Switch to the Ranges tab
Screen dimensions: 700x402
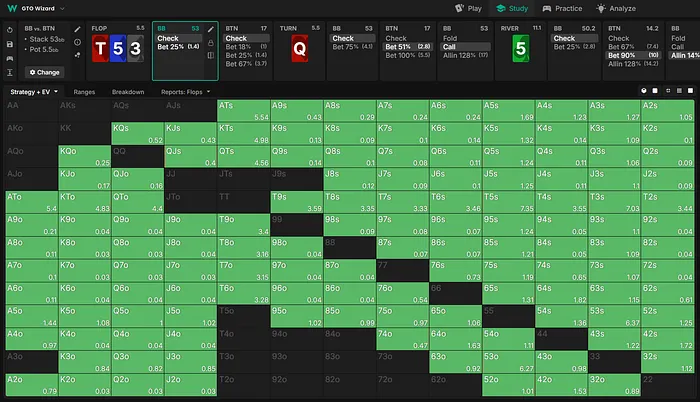pyautogui.click(x=85, y=91)
